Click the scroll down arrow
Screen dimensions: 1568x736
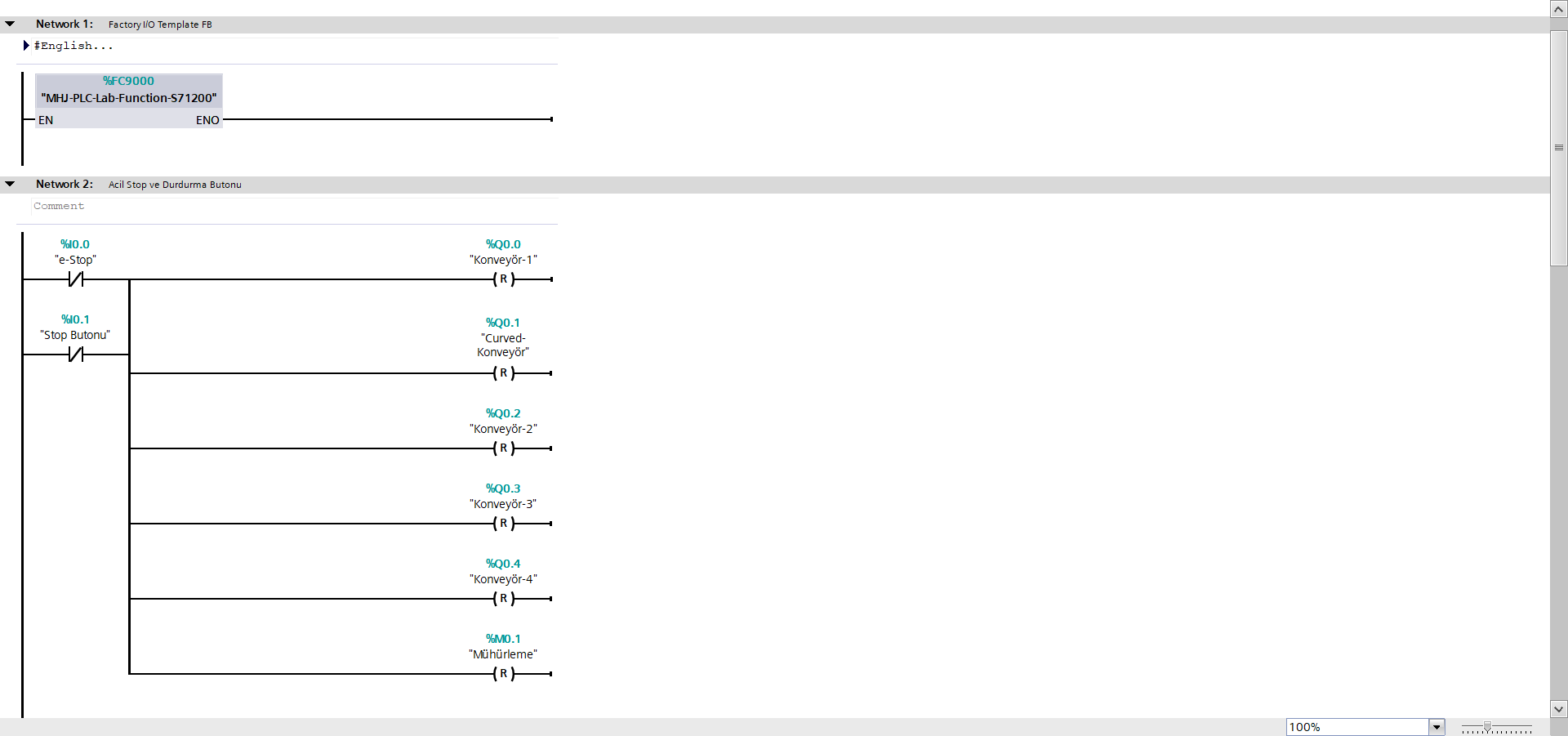1558,709
